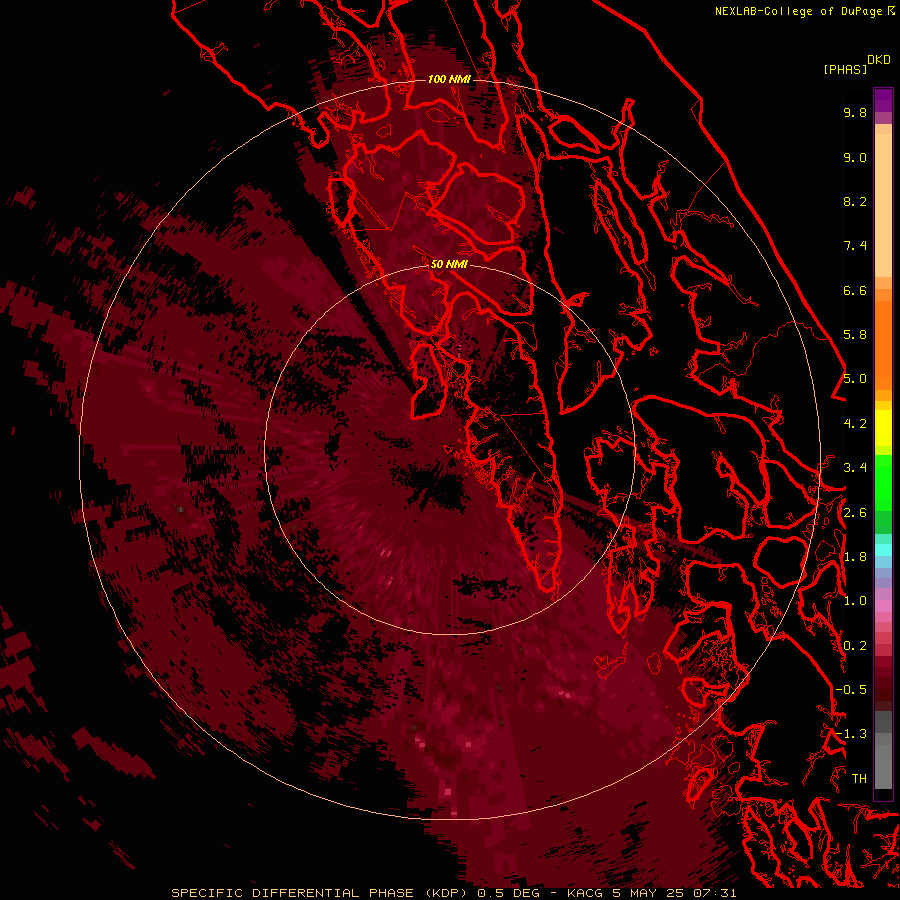Click the 1.0 legend value
Image resolution: width=900 pixels, height=900 pixels.
point(855,601)
